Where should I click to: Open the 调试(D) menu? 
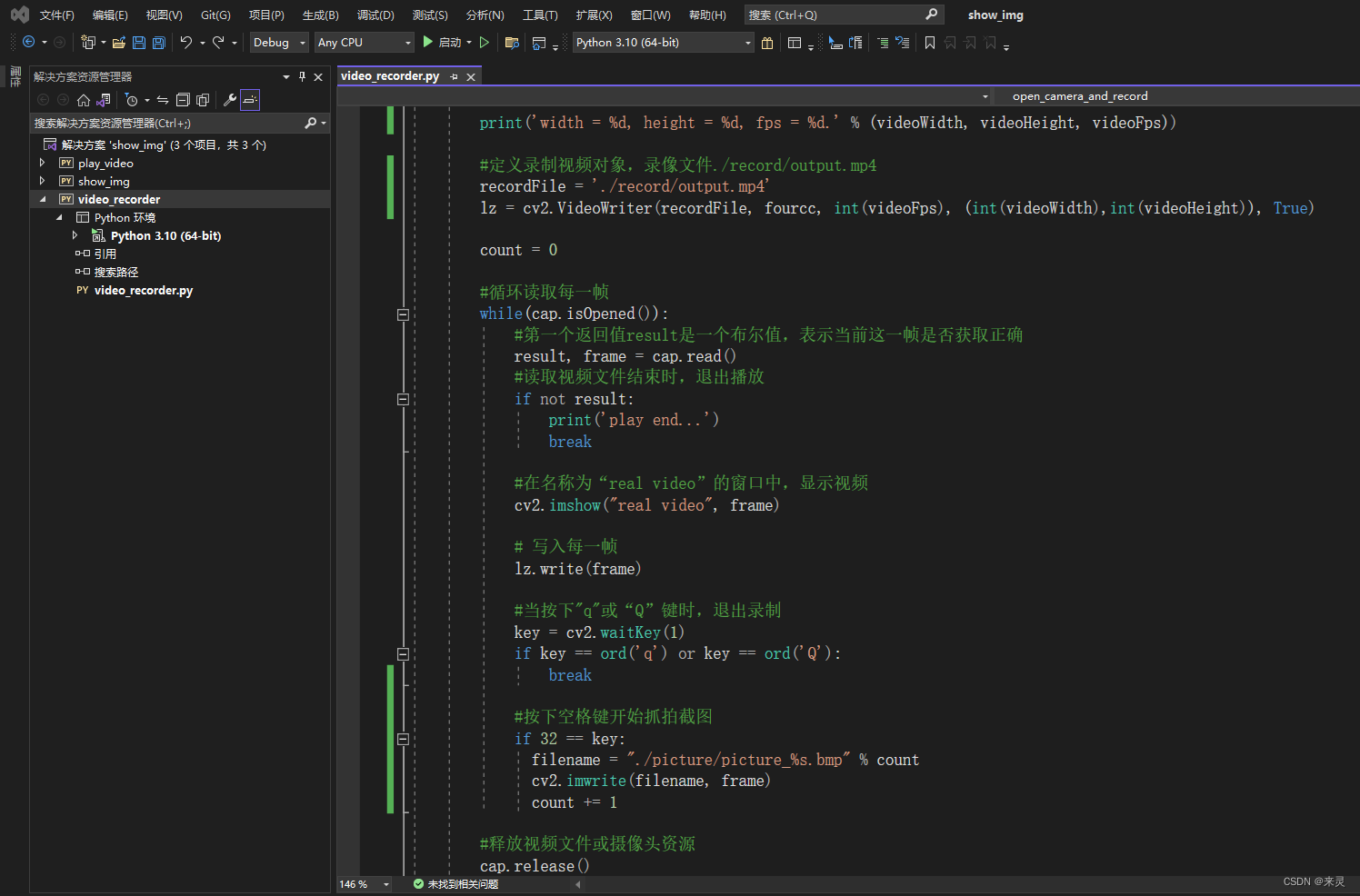[x=375, y=14]
